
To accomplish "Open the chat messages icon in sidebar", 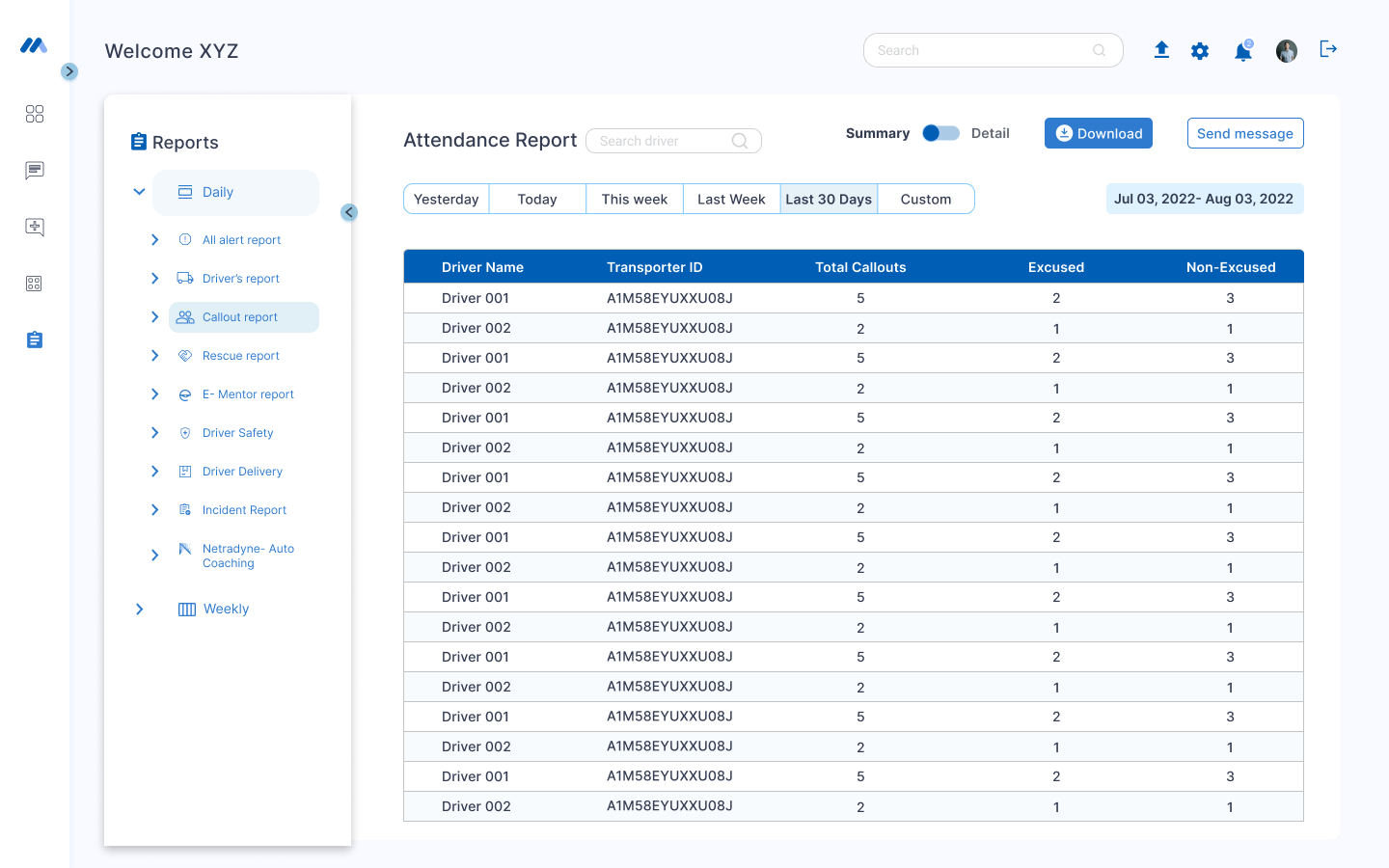I will pyautogui.click(x=35, y=171).
